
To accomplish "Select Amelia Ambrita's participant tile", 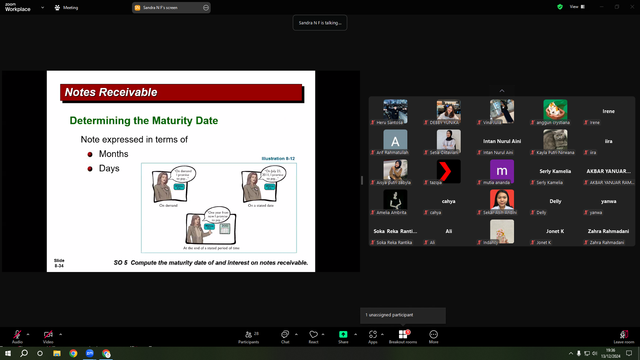I will [395, 202].
